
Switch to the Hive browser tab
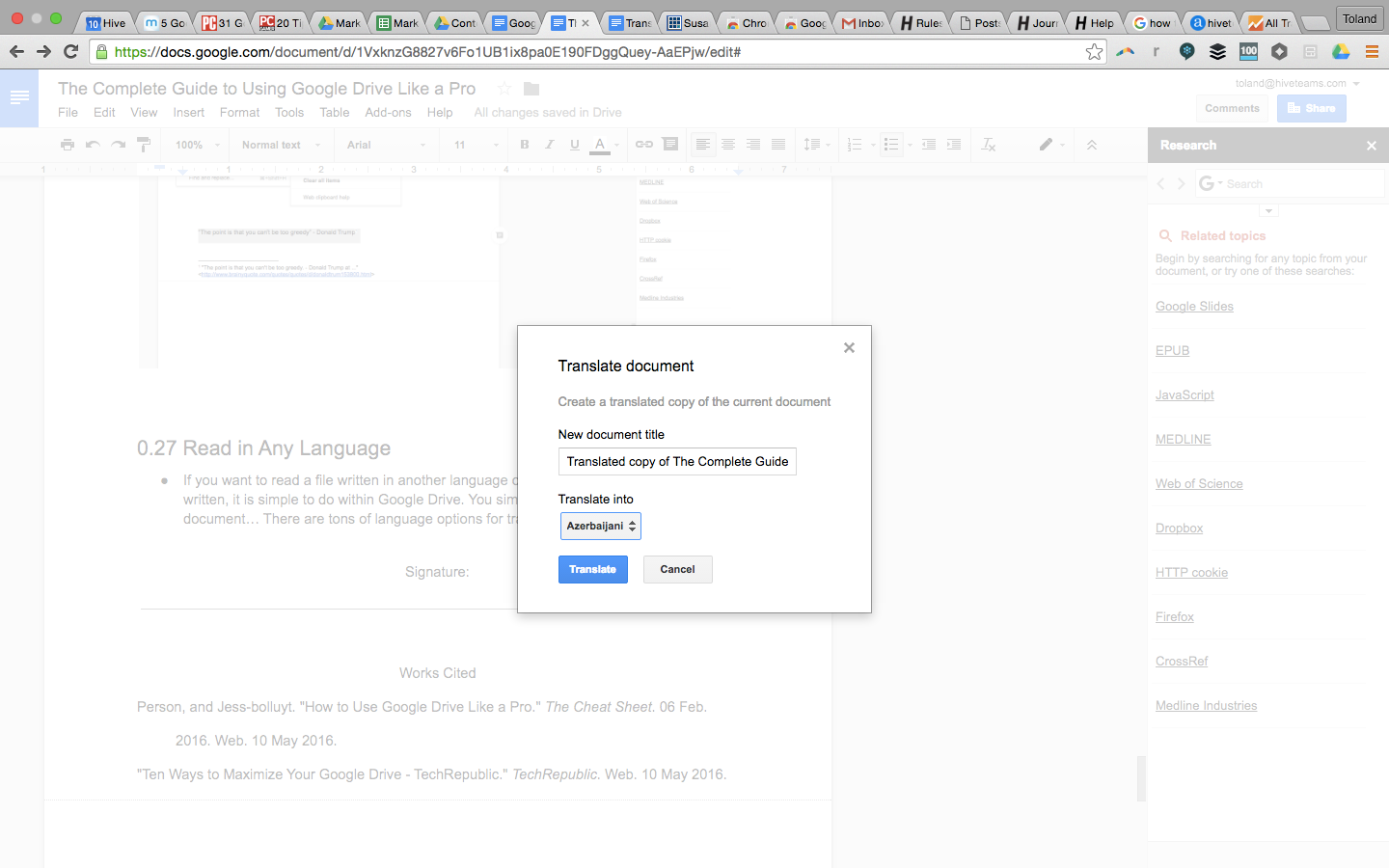coord(106,22)
